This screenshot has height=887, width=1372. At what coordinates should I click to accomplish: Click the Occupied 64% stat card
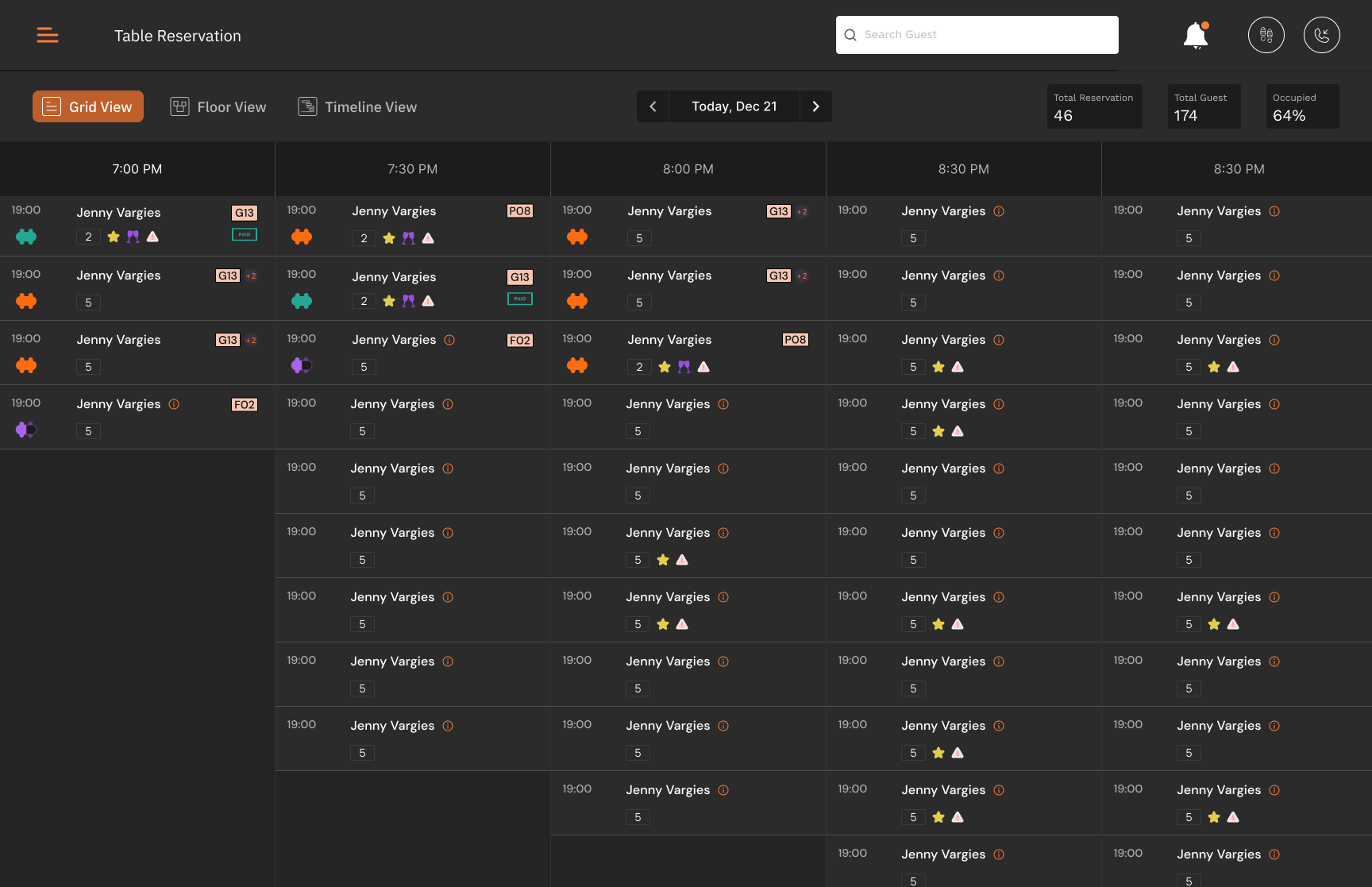click(1303, 106)
